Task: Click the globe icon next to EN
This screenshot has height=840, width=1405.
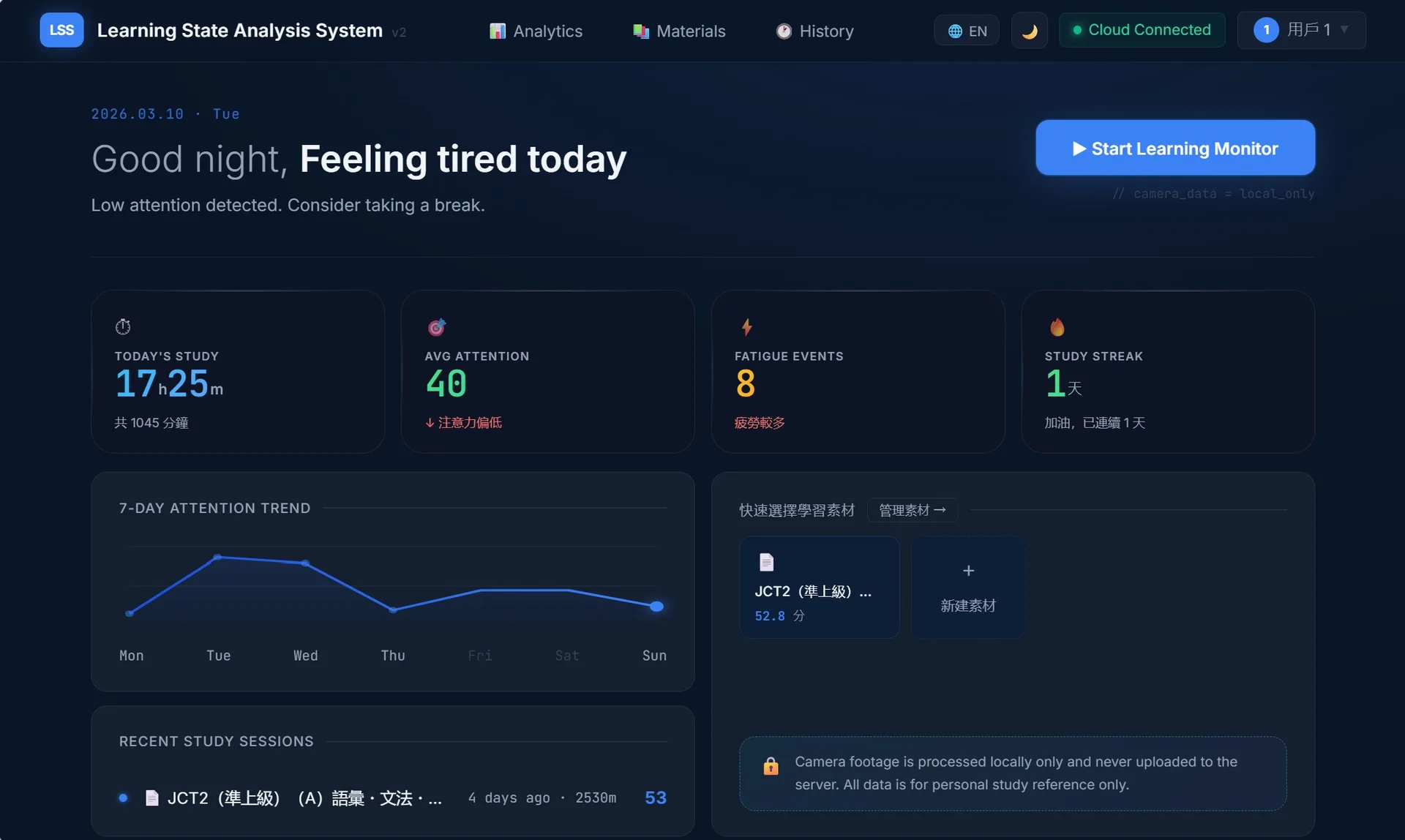Action: coord(953,31)
